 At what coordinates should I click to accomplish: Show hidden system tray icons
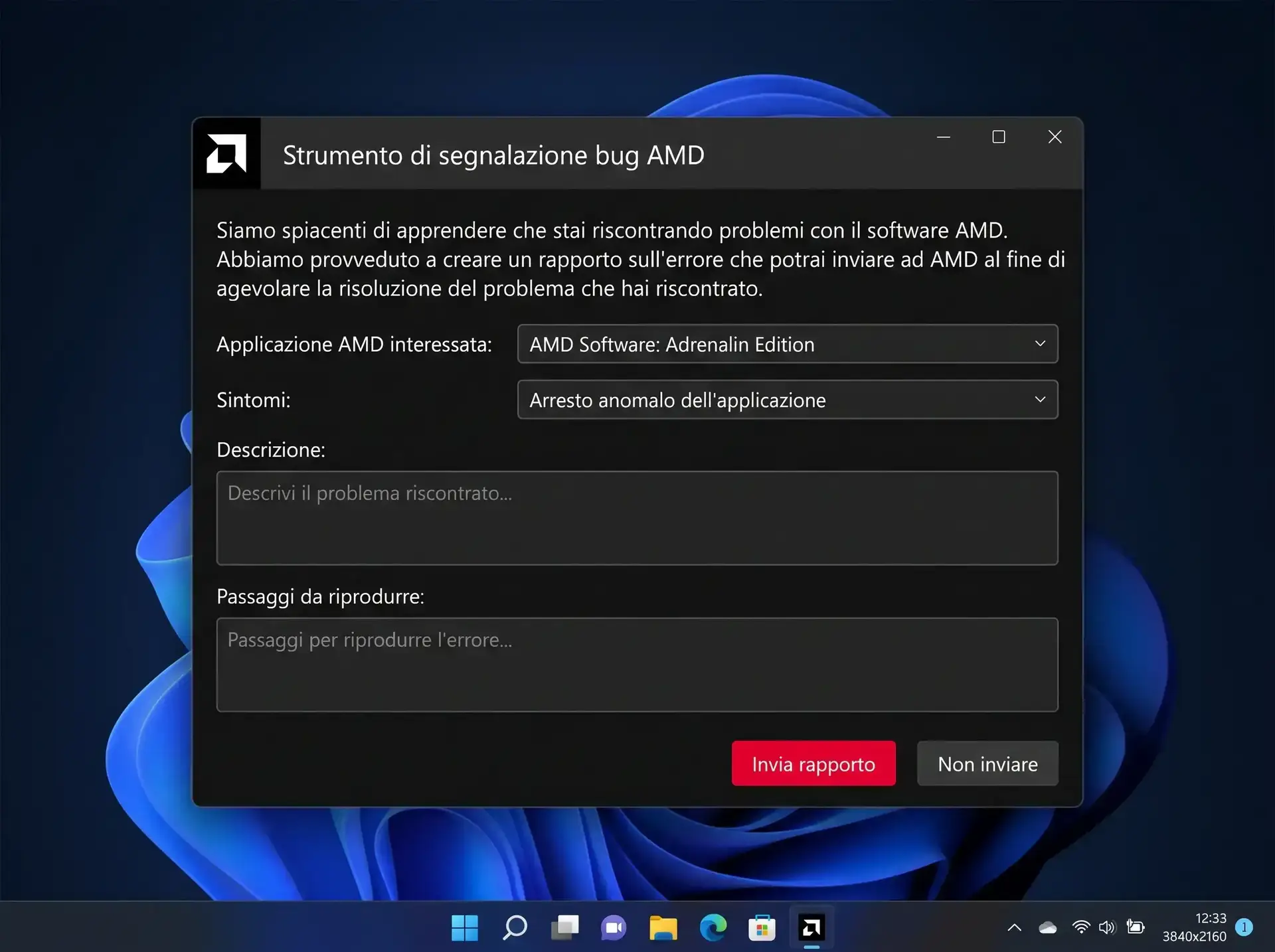[1015, 927]
